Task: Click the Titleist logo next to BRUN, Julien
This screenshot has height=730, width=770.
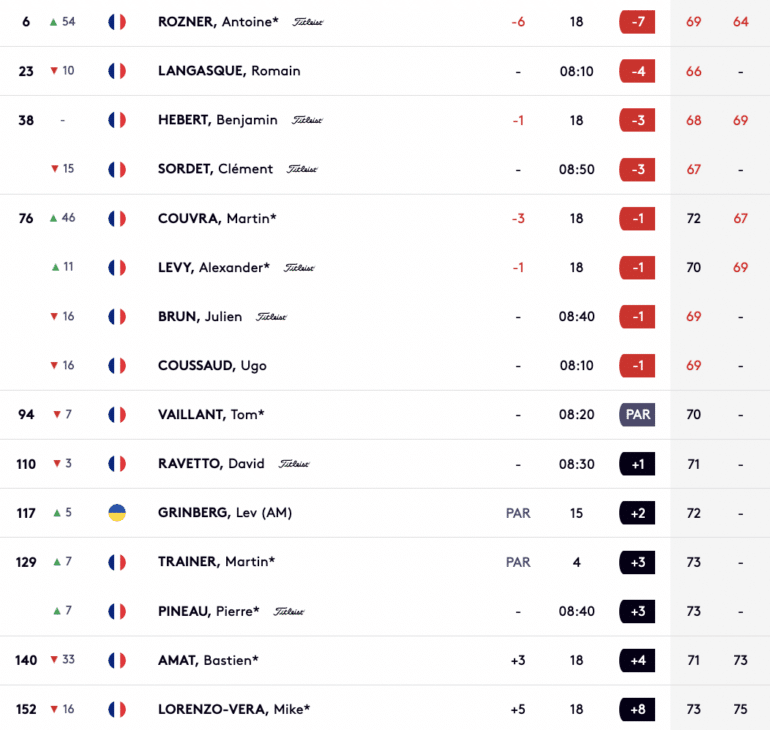Action: (272, 317)
